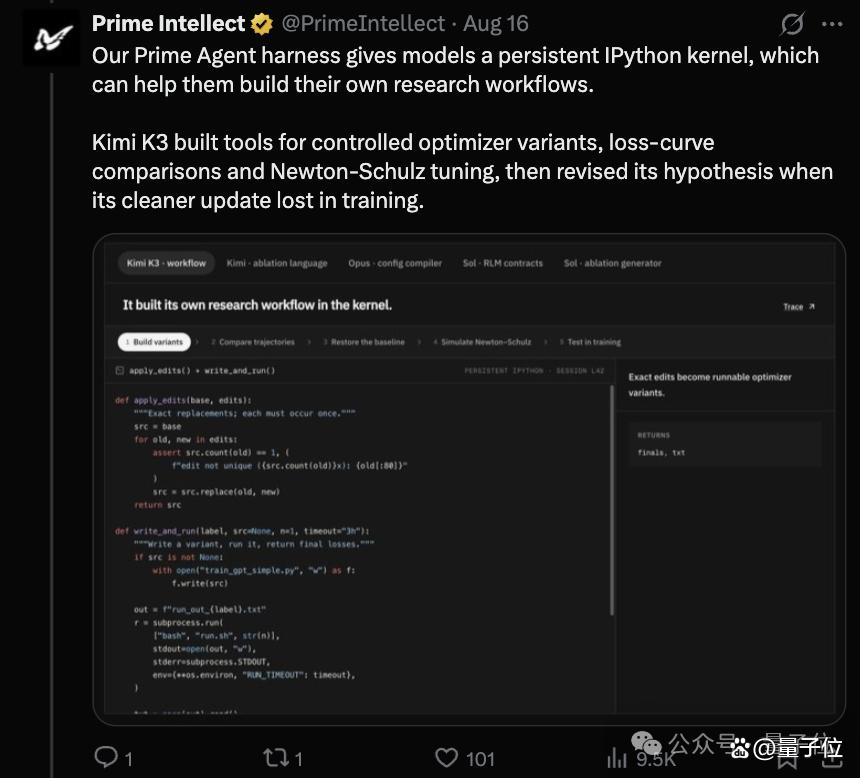860x778 pixels.
Task: Open the Prime Intellect profile avatar
Action: tap(51, 37)
